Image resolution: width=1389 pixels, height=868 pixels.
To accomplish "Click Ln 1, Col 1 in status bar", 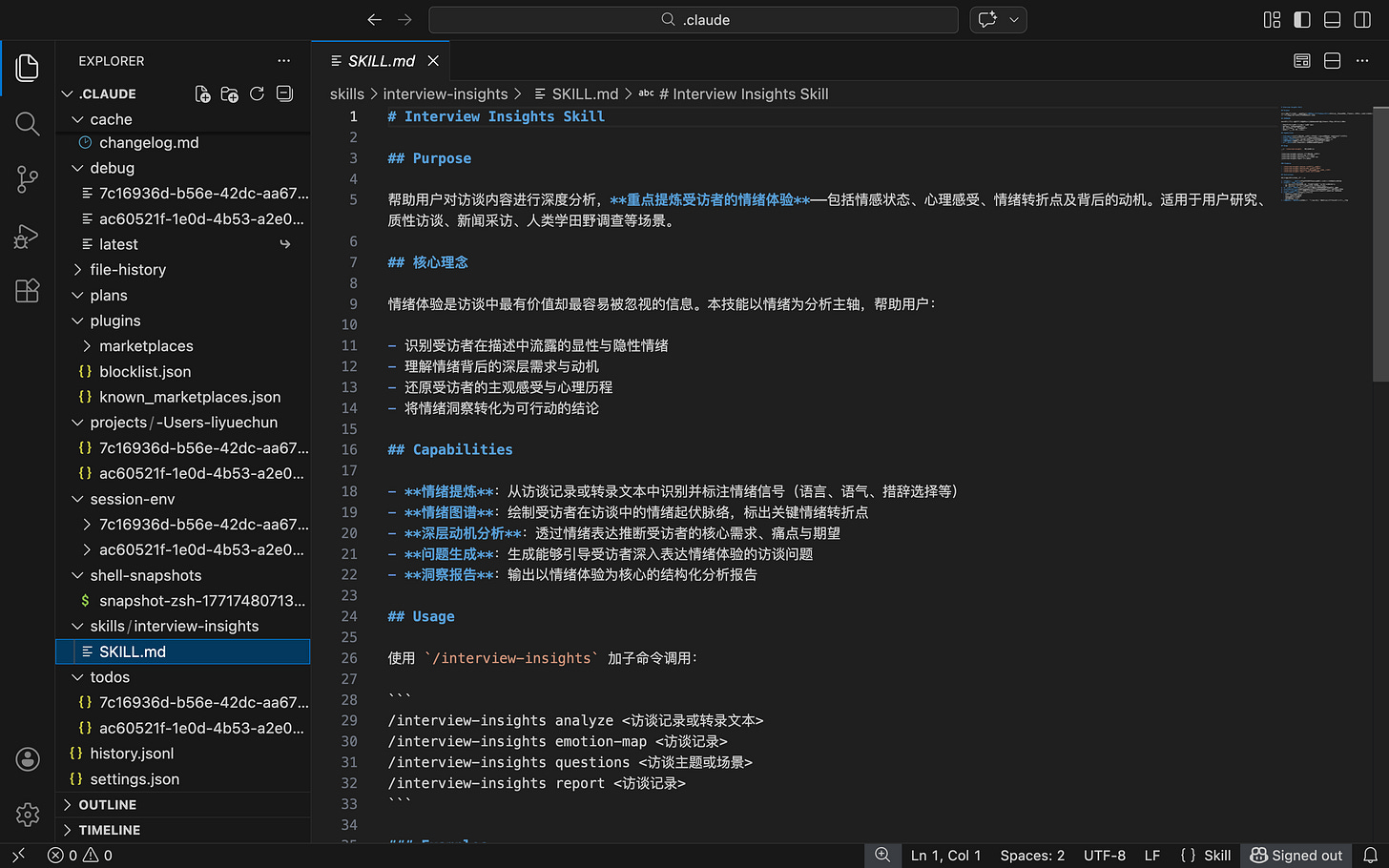I will (x=945, y=856).
